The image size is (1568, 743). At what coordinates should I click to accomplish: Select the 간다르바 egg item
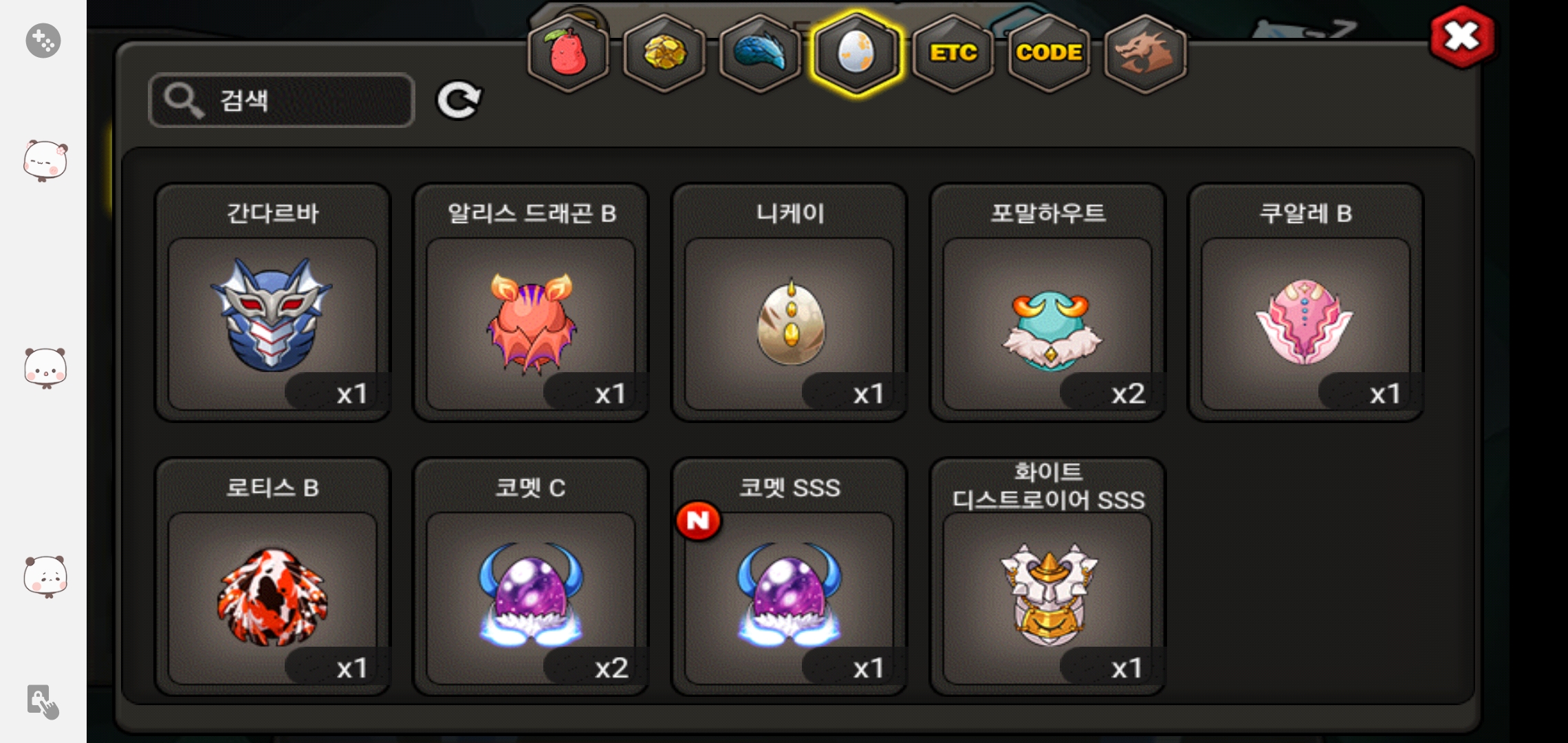click(272, 302)
